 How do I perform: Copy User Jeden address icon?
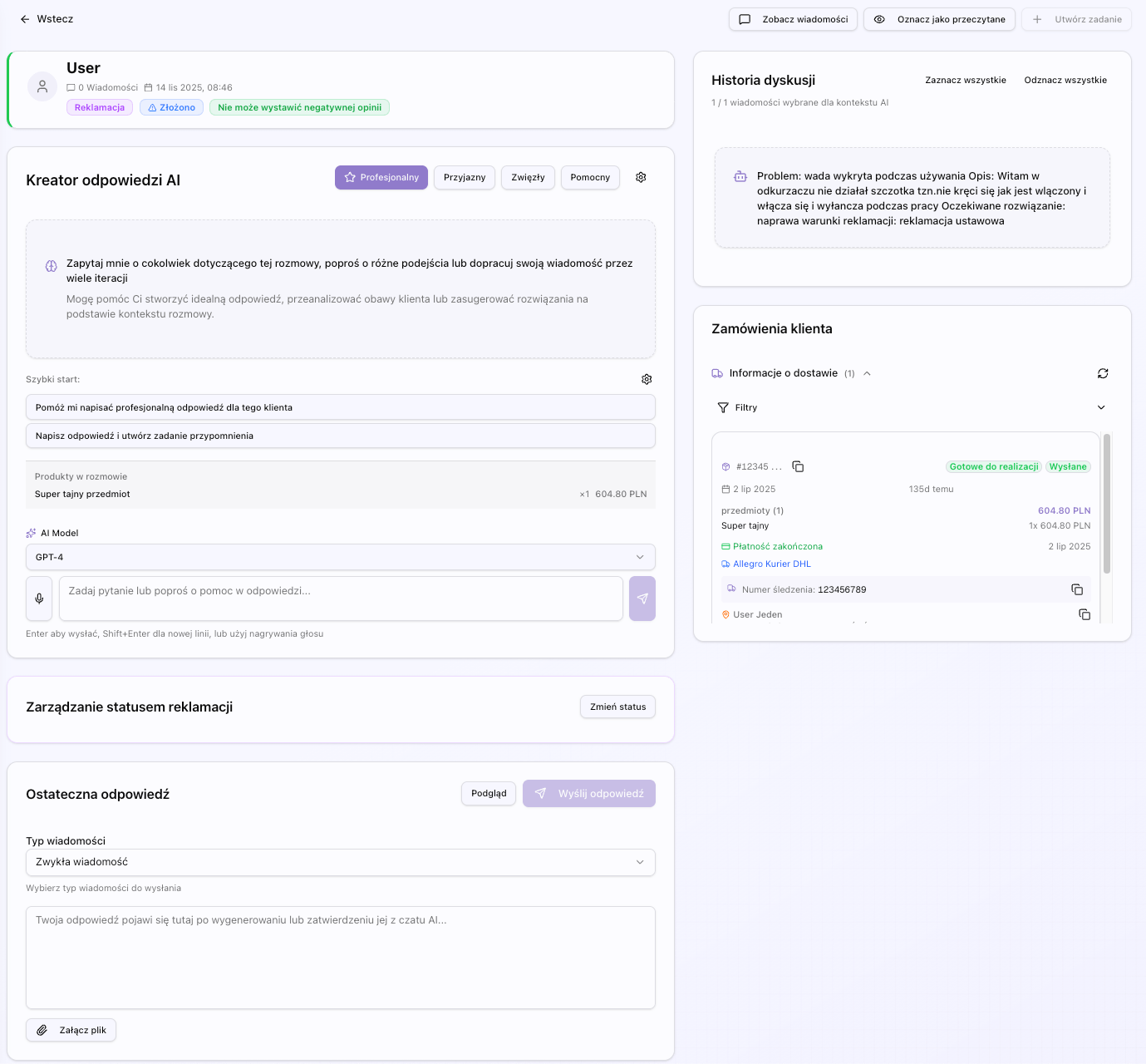1085,614
